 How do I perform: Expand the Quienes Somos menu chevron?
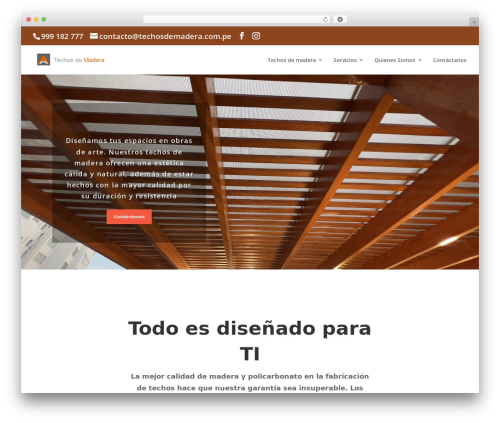420,60
